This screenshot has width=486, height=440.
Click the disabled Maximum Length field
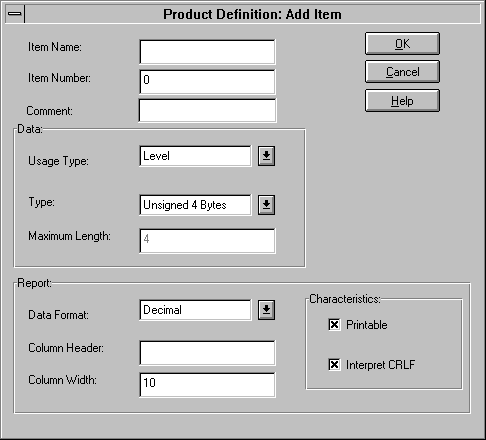pyautogui.click(x=207, y=241)
